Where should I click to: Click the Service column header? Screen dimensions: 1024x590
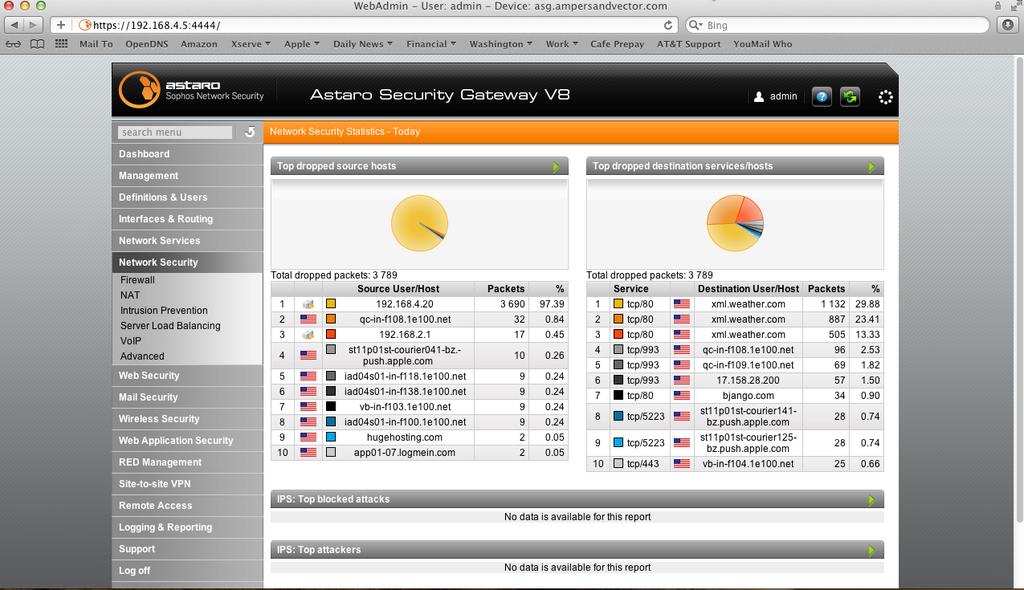(x=631, y=288)
